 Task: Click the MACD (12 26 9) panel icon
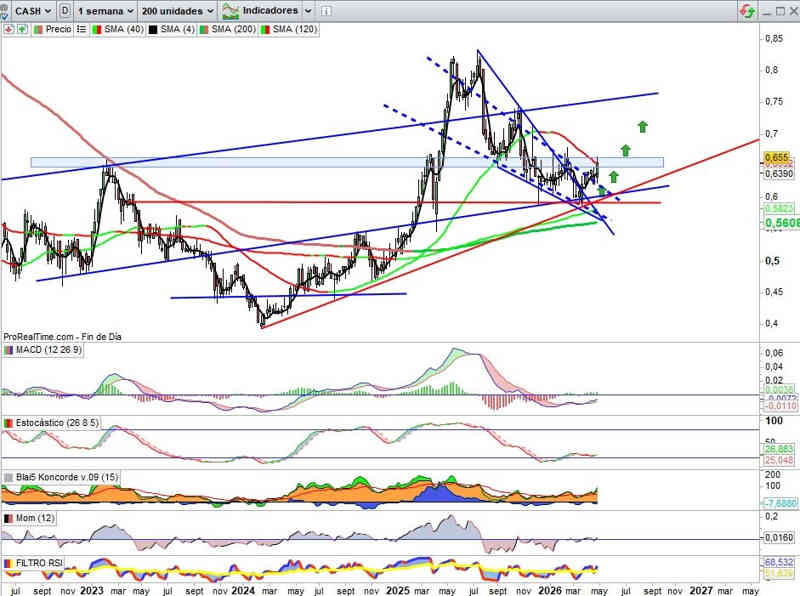click(x=9, y=350)
